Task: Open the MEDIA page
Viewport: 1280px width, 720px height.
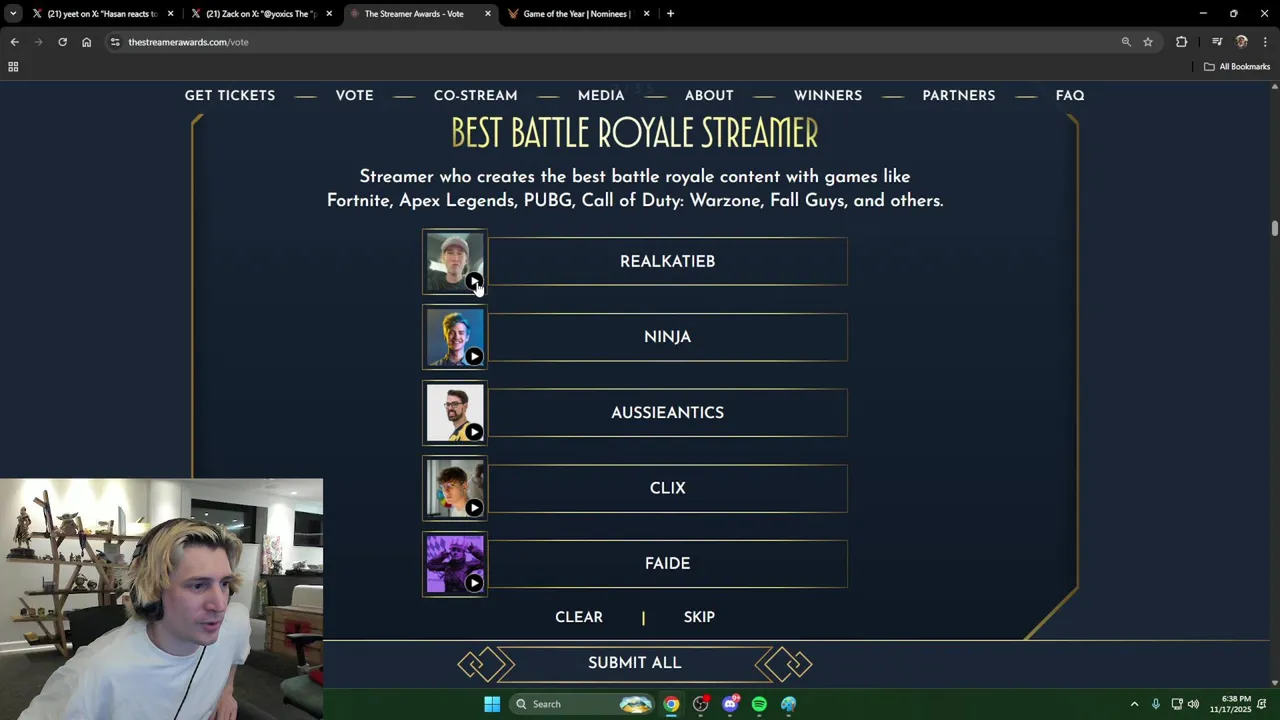Action: pos(601,95)
